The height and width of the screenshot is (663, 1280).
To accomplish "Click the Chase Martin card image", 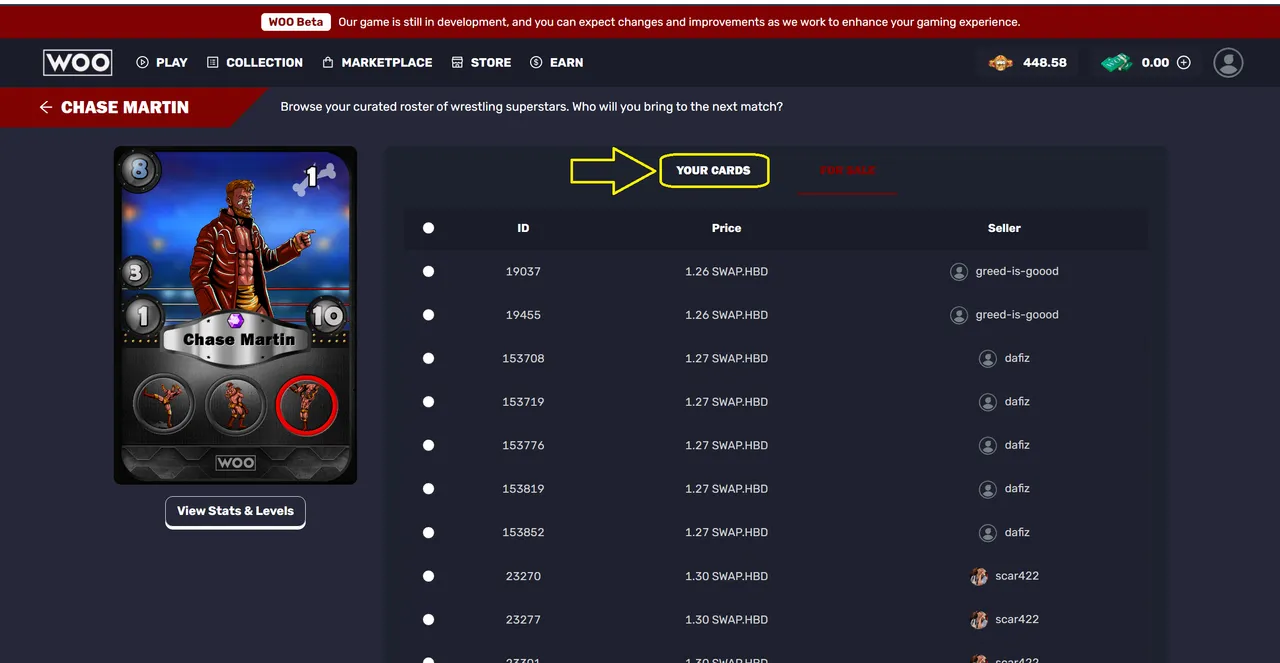I will pos(235,316).
